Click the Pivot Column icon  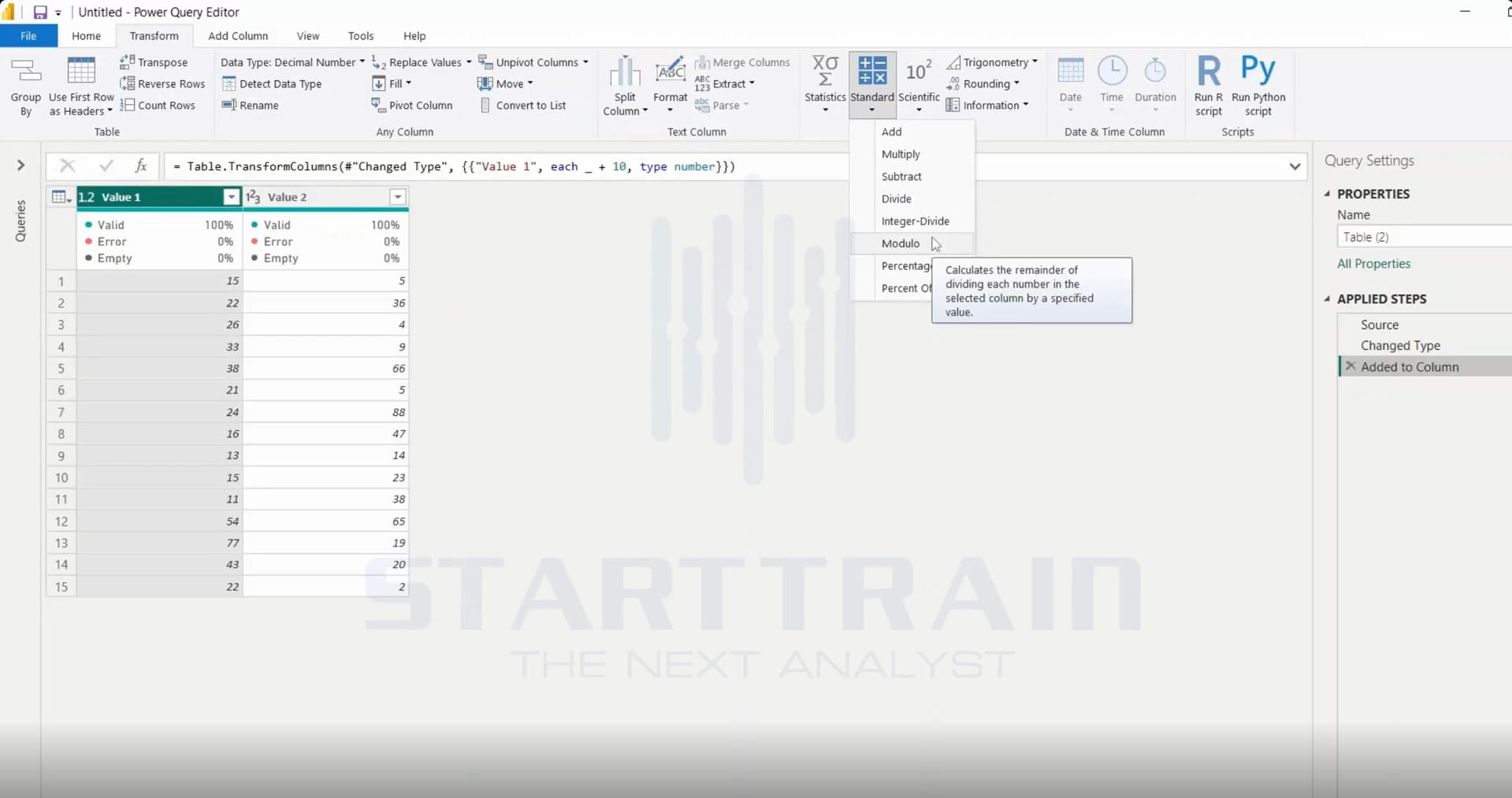[379, 105]
